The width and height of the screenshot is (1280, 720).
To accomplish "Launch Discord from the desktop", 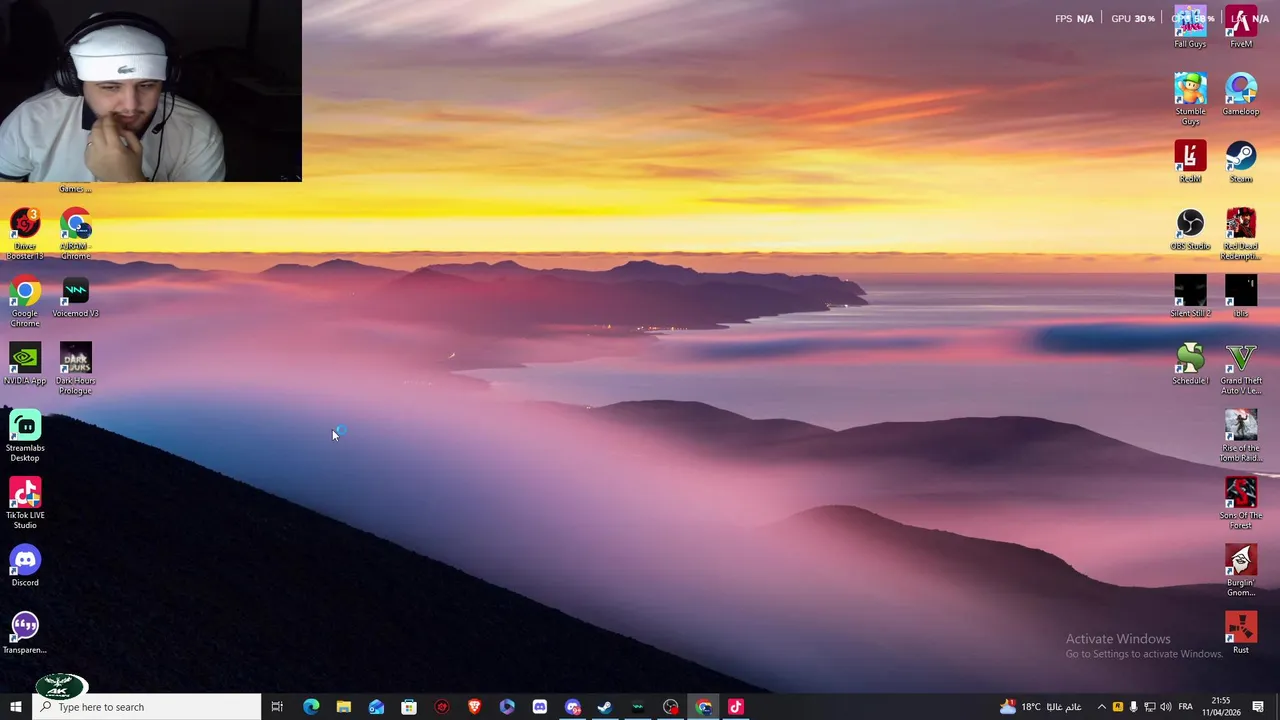I will coord(25,565).
